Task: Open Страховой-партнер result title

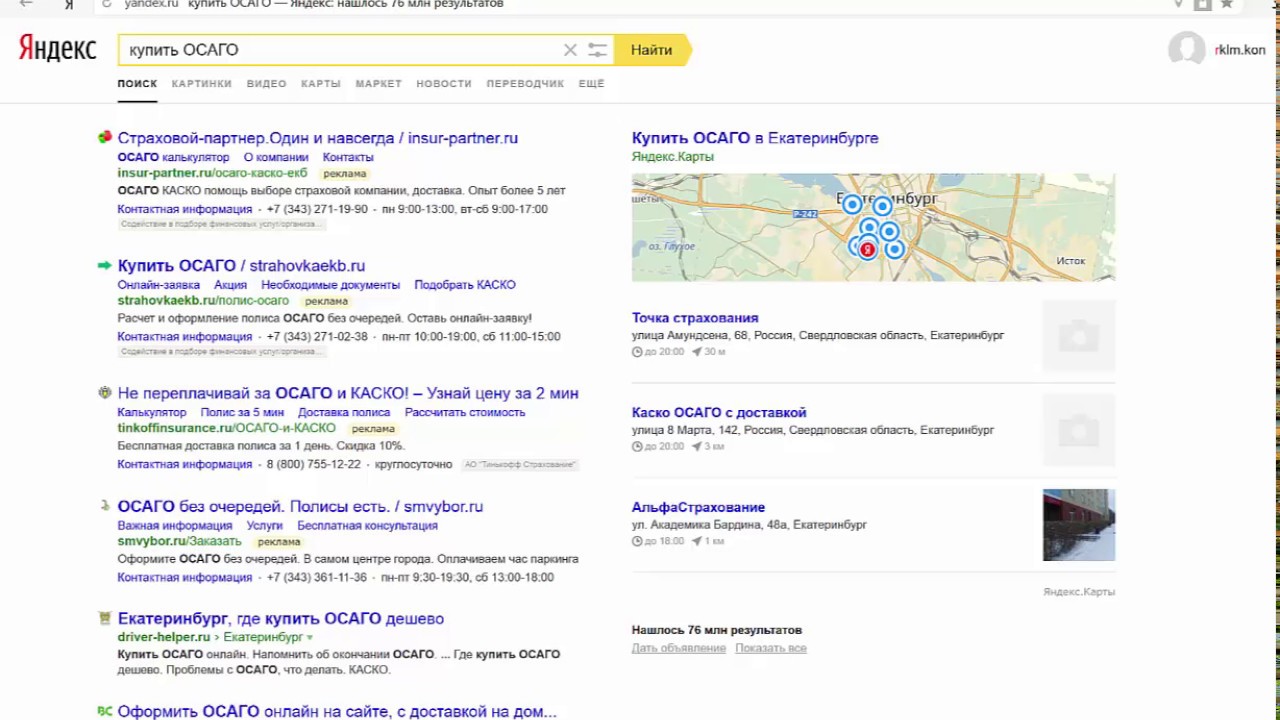Action: [x=317, y=138]
